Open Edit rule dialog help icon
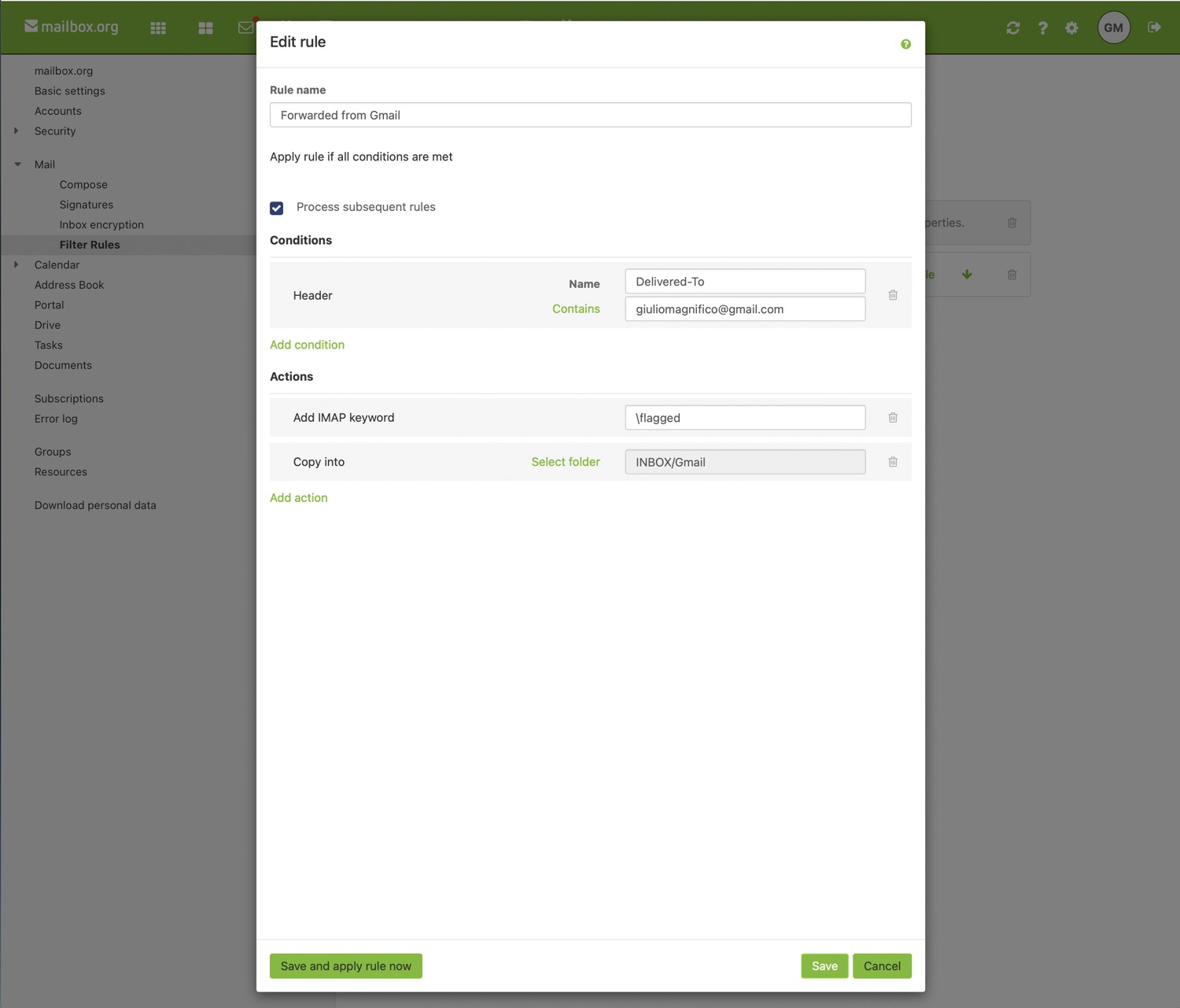Viewport: 1180px width, 1008px height. click(x=905, y=44)
